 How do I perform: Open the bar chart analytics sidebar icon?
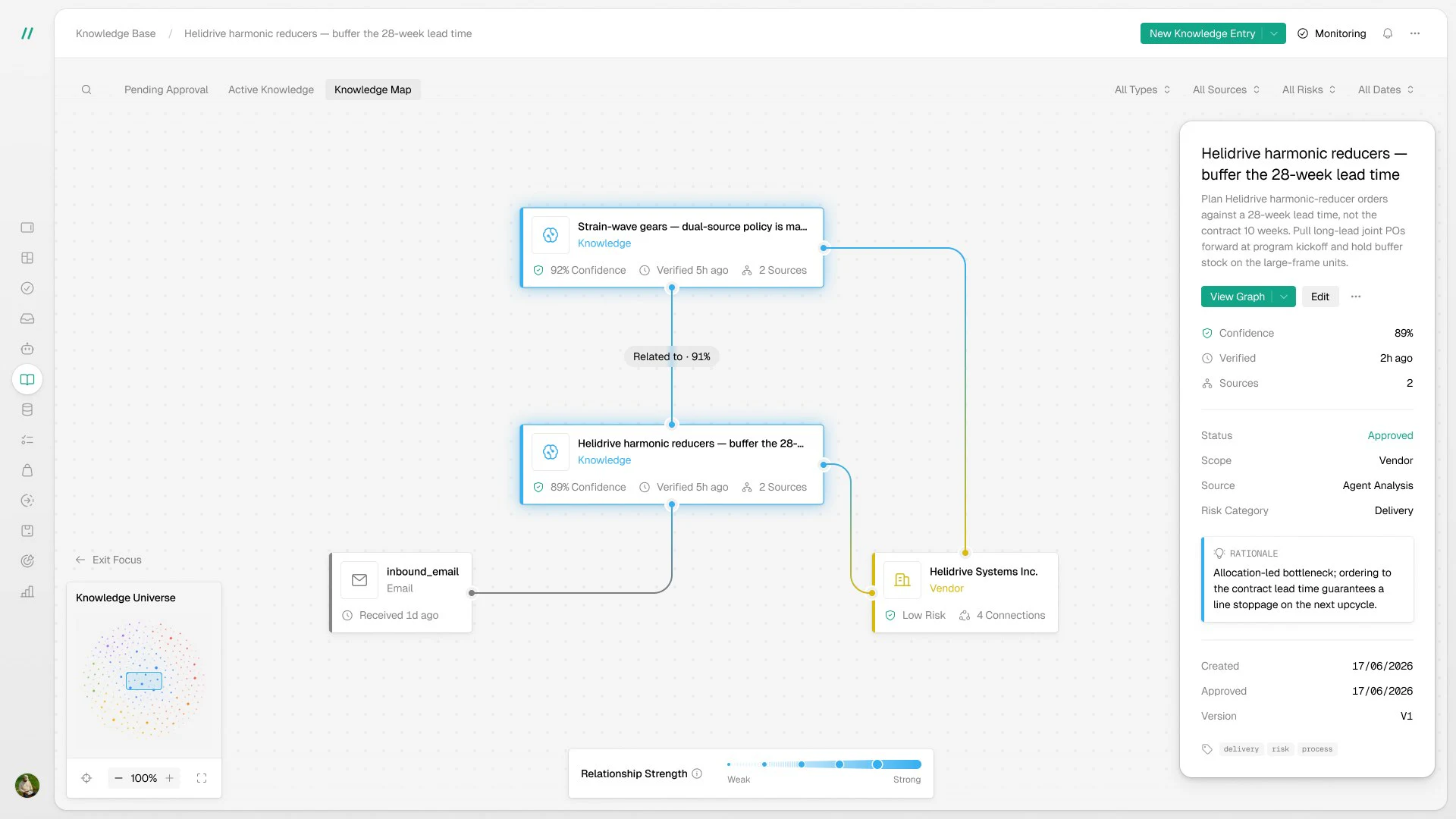[x=27, y=591]
